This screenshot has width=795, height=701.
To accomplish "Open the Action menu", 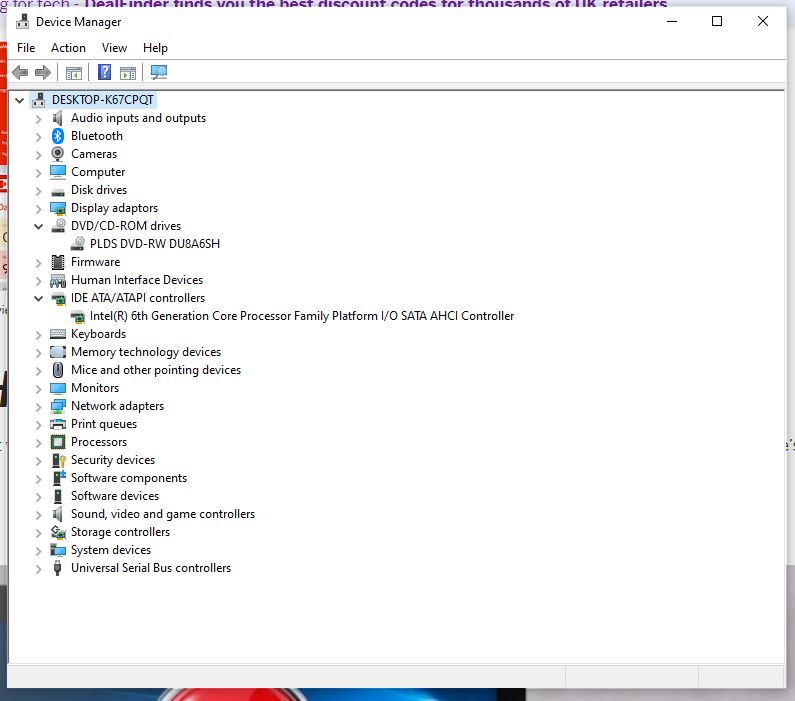I will click(x=68, y=48).
